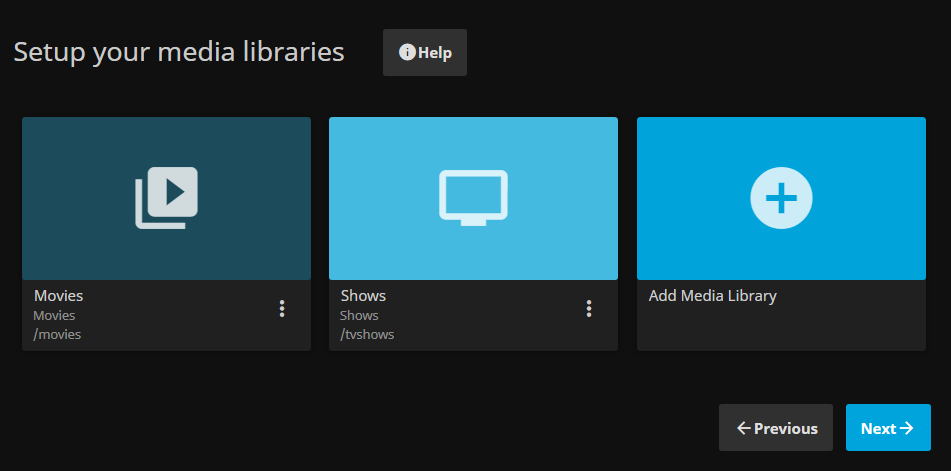Screen dimensions: 951x471
Task: Click the right arrow icon on Next
Action: click(907, 428)
